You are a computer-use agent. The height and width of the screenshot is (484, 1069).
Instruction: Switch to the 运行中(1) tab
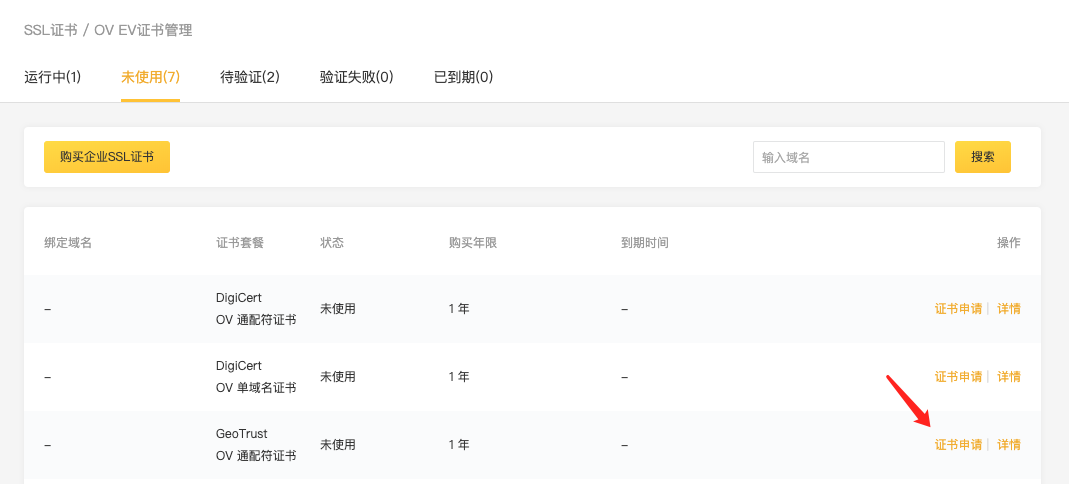coord(52,77)
